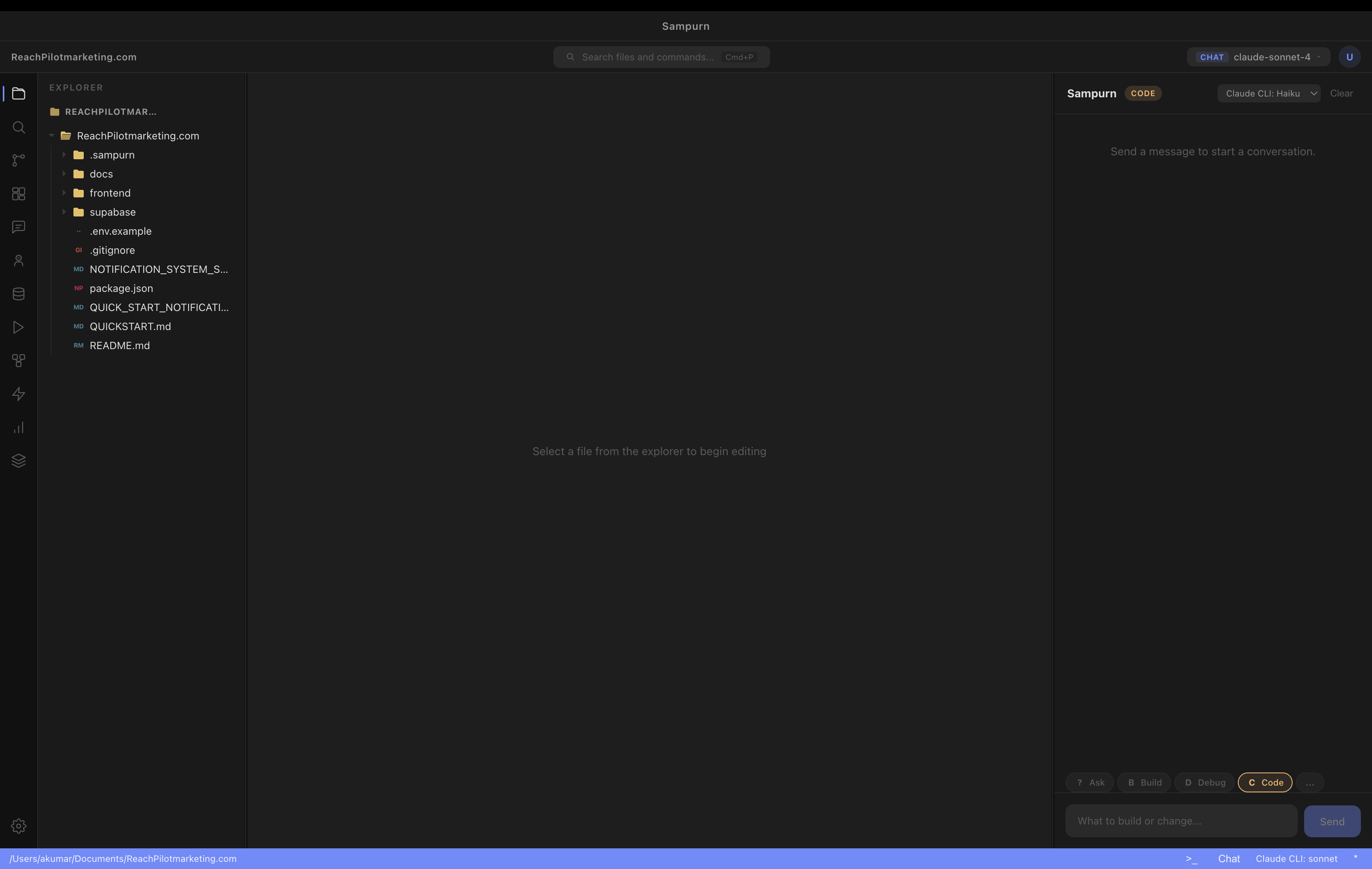Expand the docs folder
The height and width of the screenshot is (869, 1372).
point(64,174)
